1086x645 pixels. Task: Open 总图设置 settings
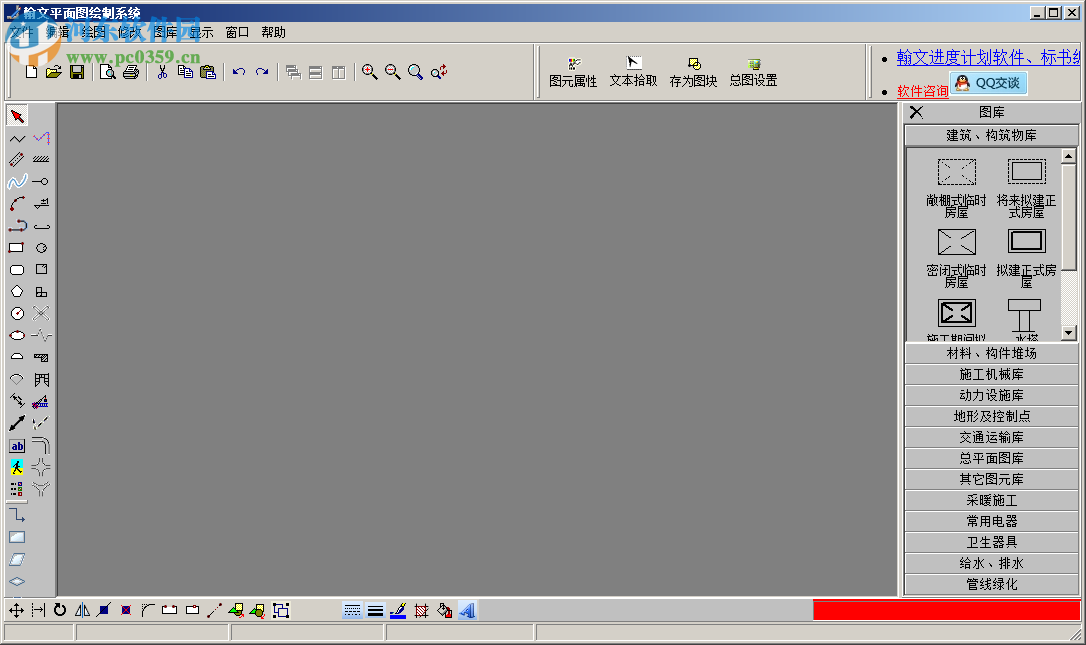[754, 73]
